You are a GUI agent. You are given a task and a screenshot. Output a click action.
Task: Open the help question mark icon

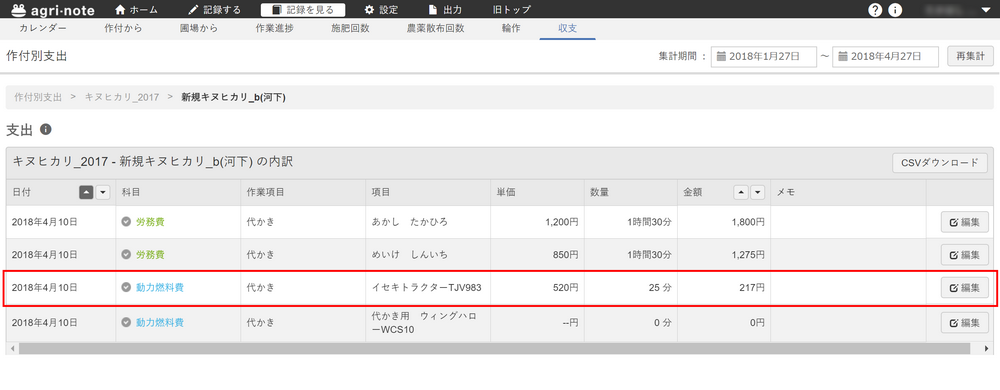[x=875, y=10]
